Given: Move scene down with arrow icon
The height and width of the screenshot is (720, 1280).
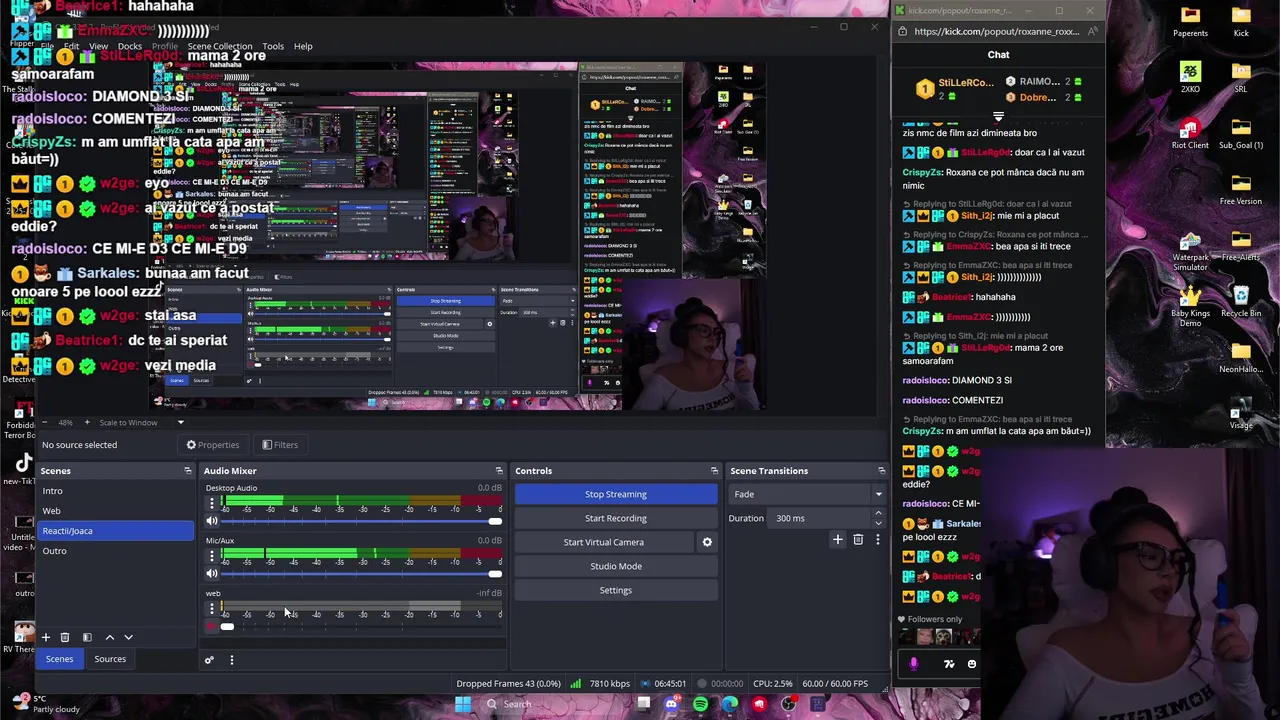Looking at the screenshot, I should 128,637.
